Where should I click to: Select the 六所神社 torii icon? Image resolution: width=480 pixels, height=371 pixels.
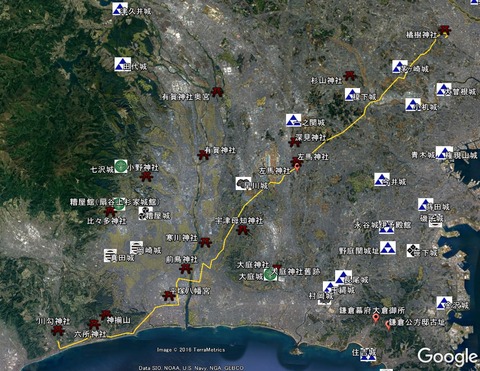94,324
